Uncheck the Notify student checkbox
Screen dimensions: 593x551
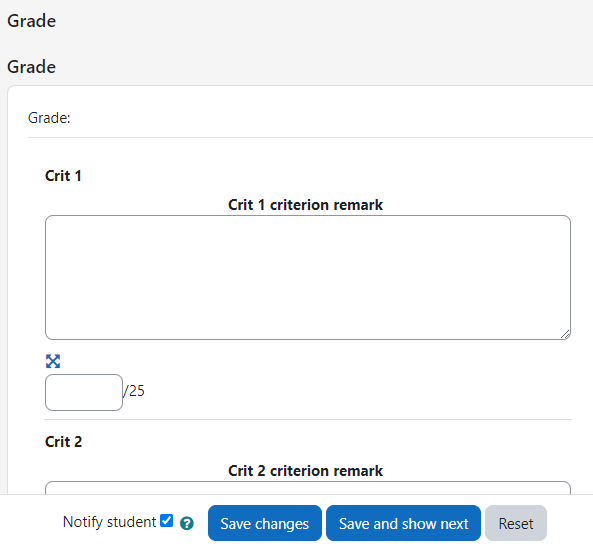166,520
